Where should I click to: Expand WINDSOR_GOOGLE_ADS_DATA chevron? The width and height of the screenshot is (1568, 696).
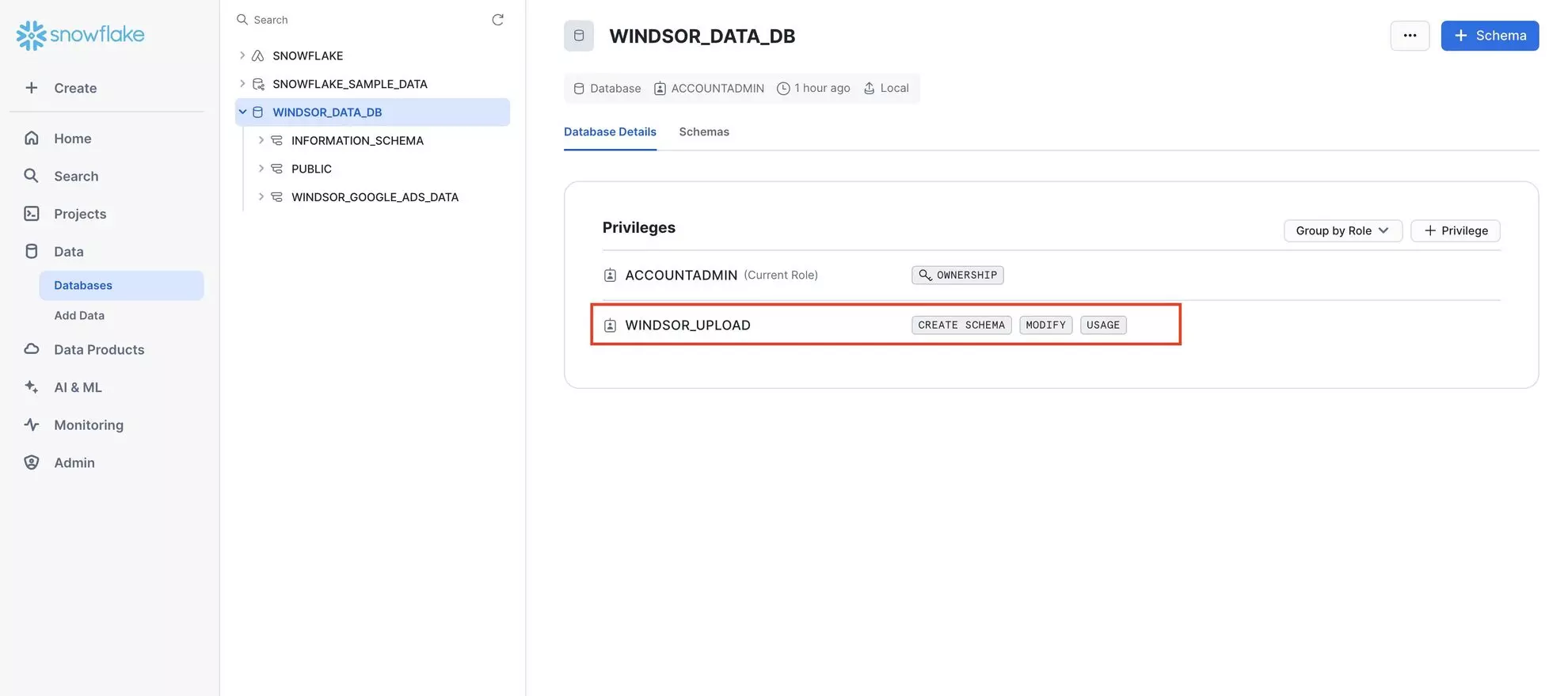(261, 197)
